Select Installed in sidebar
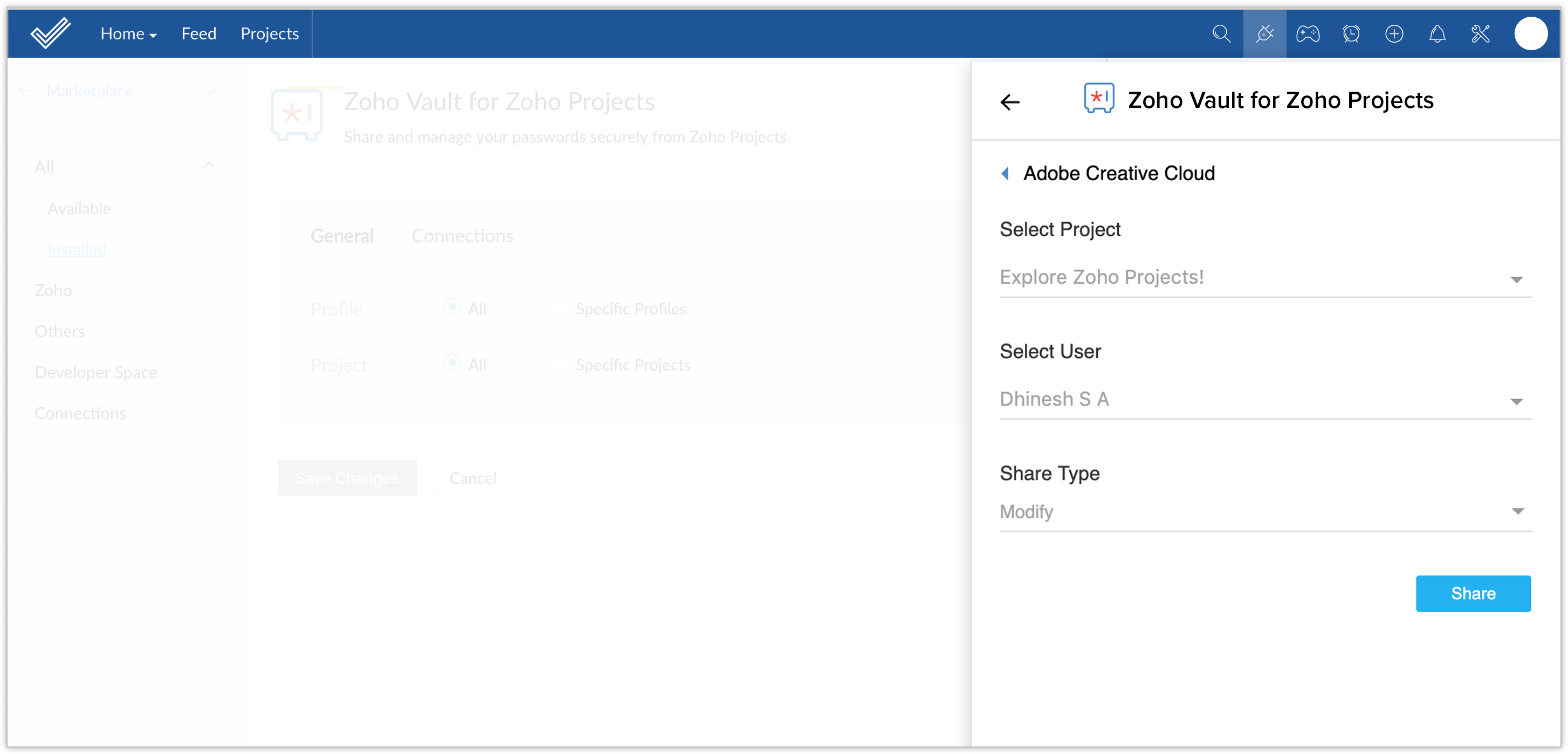 (x=77, y=250)
